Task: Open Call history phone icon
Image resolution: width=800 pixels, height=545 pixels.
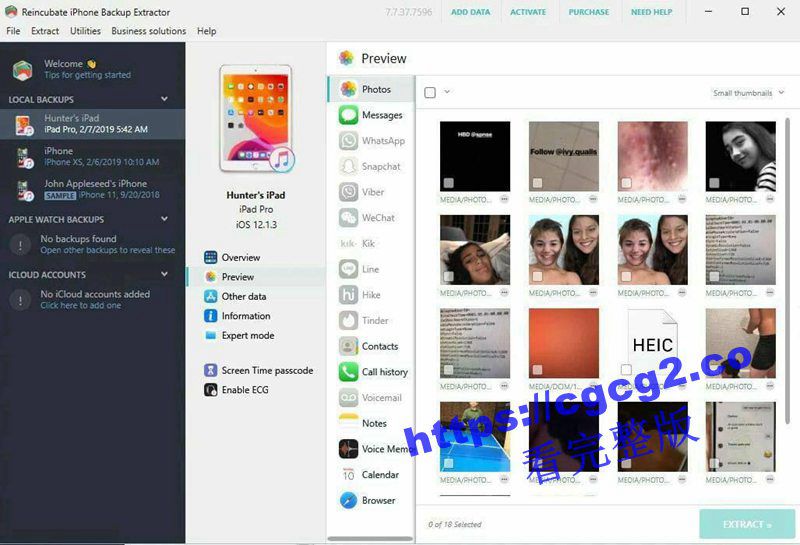Action: pos(348,372)
